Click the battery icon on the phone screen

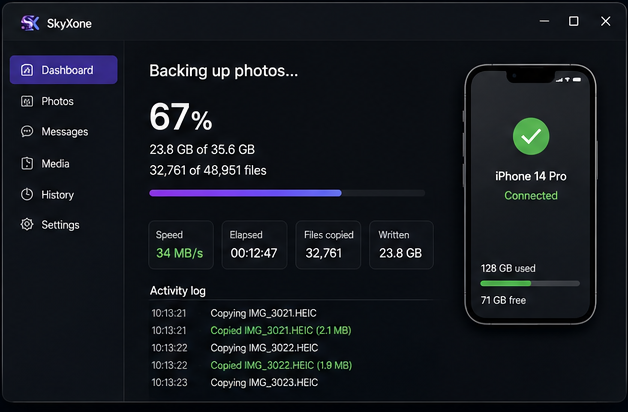tap(577, 80)
